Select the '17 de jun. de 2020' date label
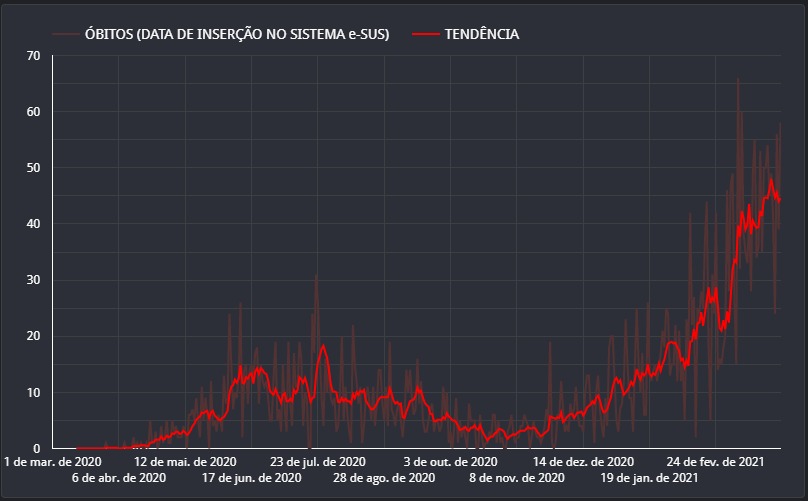 [x=251, y=479]
